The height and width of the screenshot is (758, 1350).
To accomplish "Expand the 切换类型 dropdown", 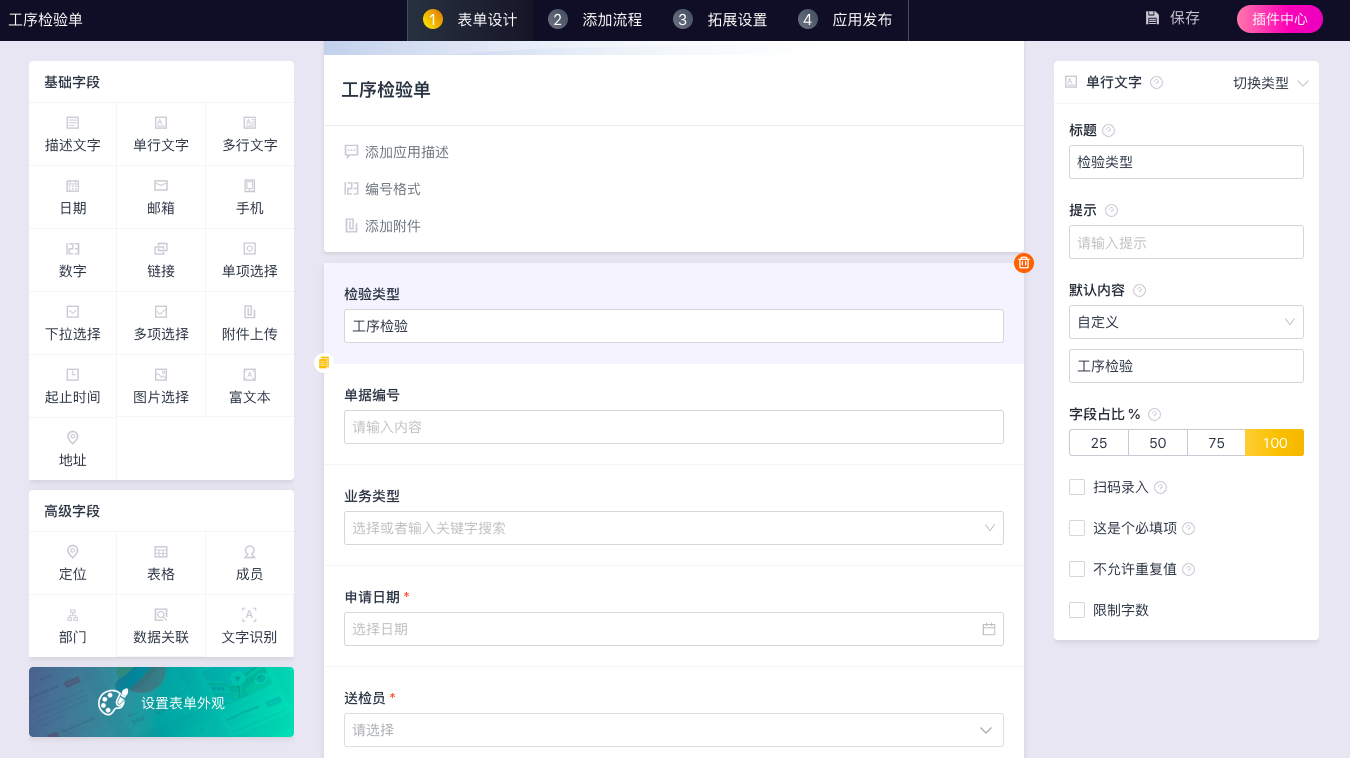I will click(1271, 83).
